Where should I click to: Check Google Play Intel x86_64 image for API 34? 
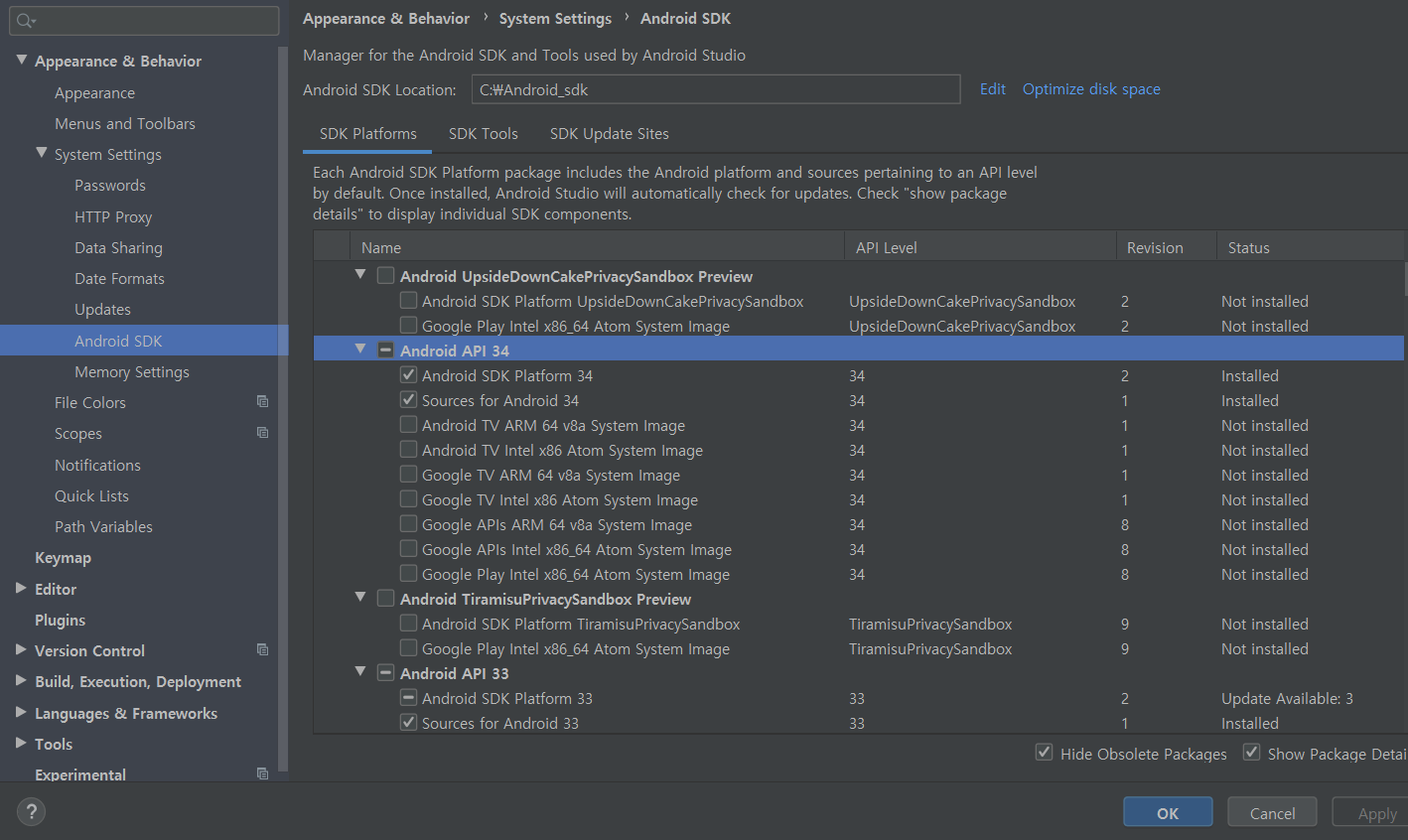click(x=408, y=573)
